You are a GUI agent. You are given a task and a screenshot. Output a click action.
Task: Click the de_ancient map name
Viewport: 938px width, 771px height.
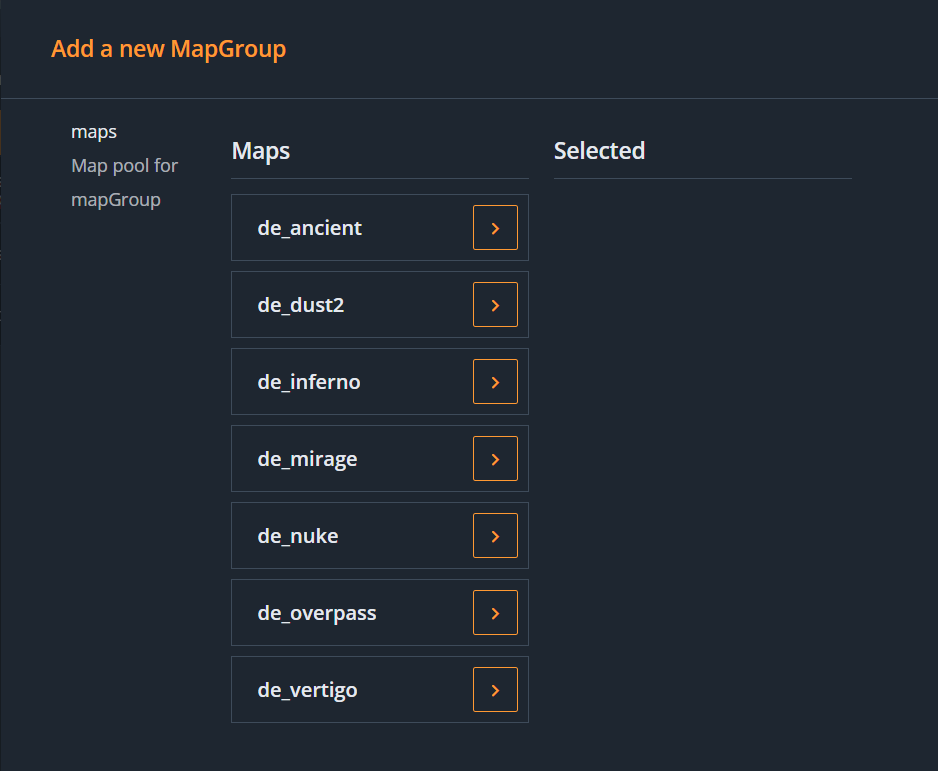pyautogui.click(x=309, y=228)
